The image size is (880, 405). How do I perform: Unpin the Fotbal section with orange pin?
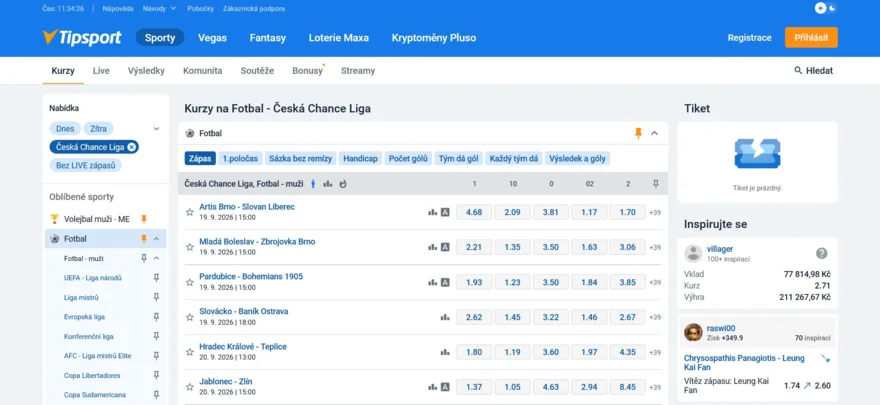point(638,134)
